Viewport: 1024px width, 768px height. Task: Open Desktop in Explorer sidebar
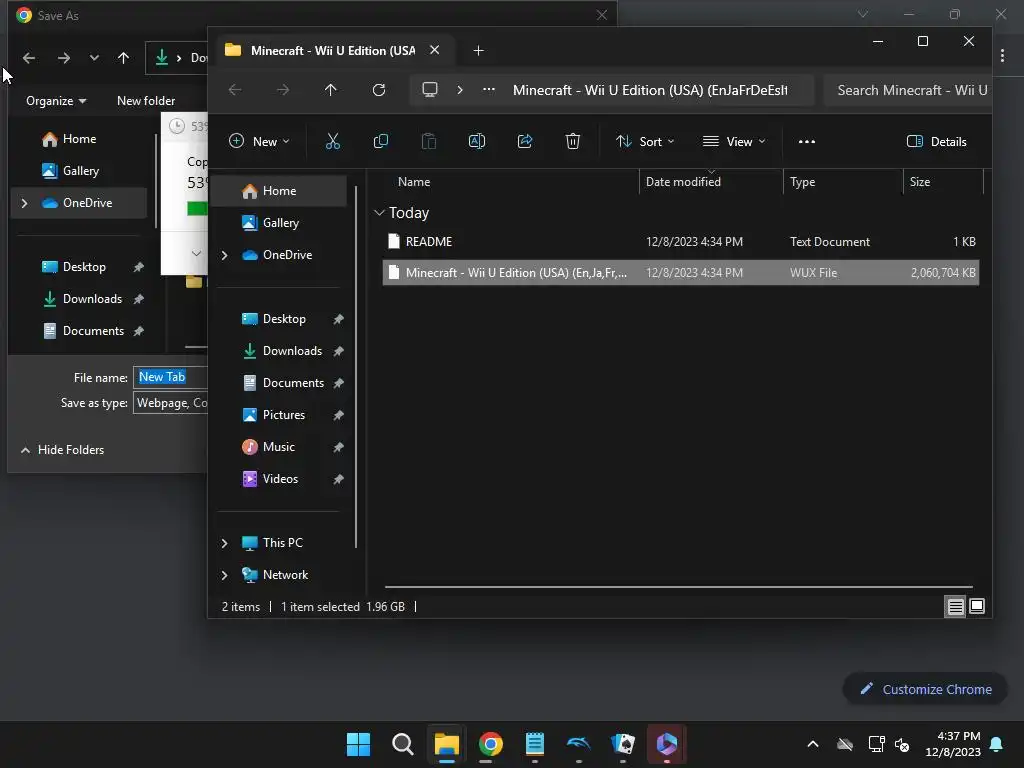[x=281, y=319]
